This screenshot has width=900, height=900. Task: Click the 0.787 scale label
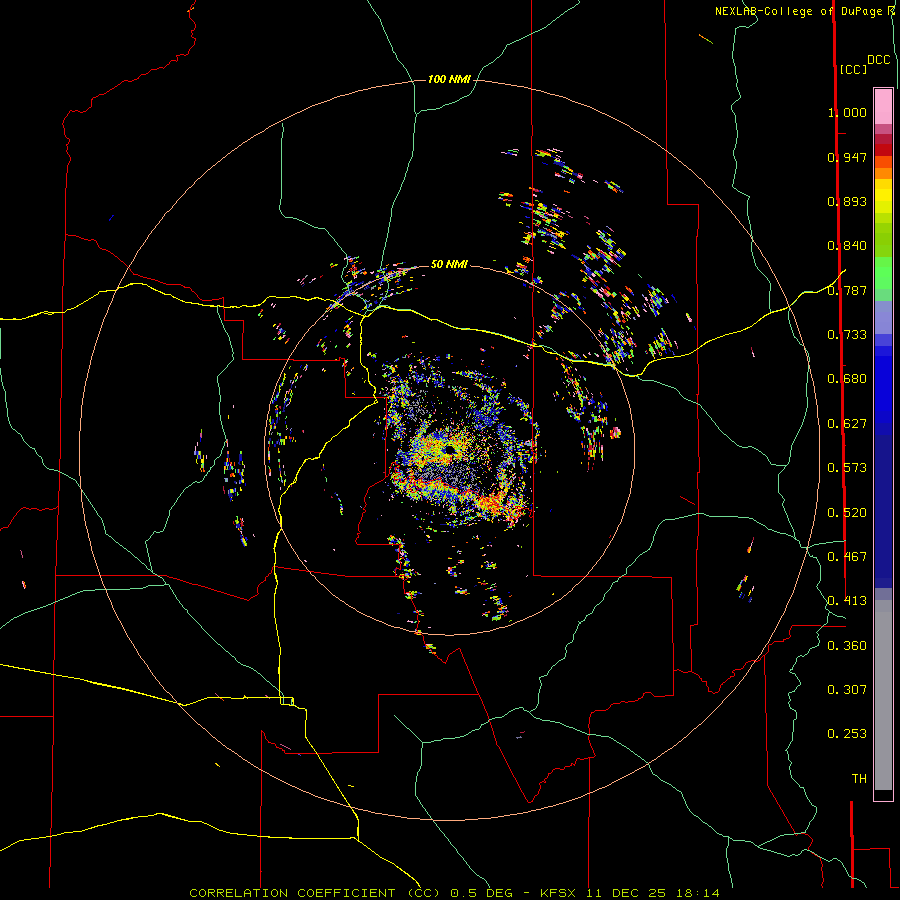[847, 290]
